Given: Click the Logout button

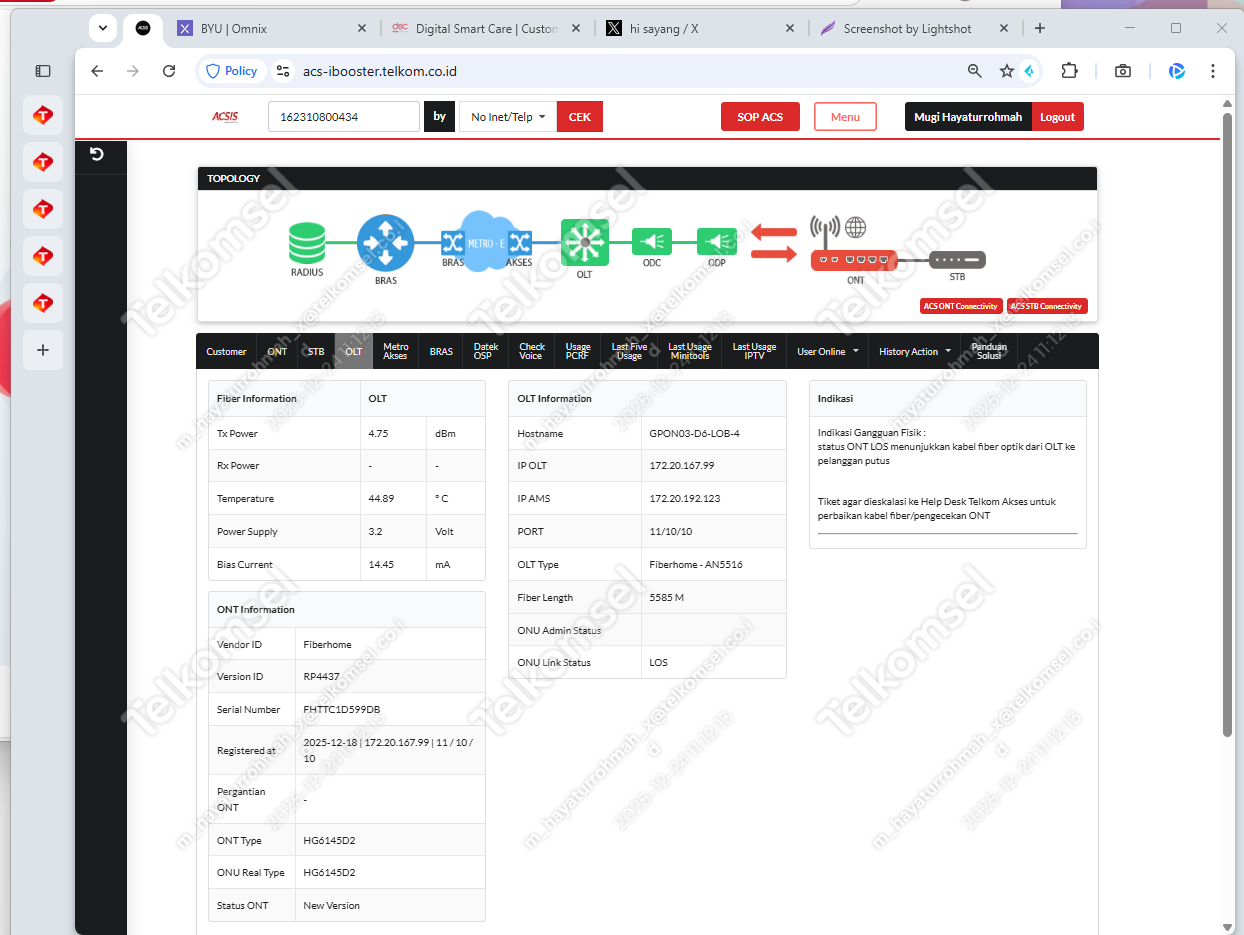Looking at the screenshot, I should pos(1057,117).
